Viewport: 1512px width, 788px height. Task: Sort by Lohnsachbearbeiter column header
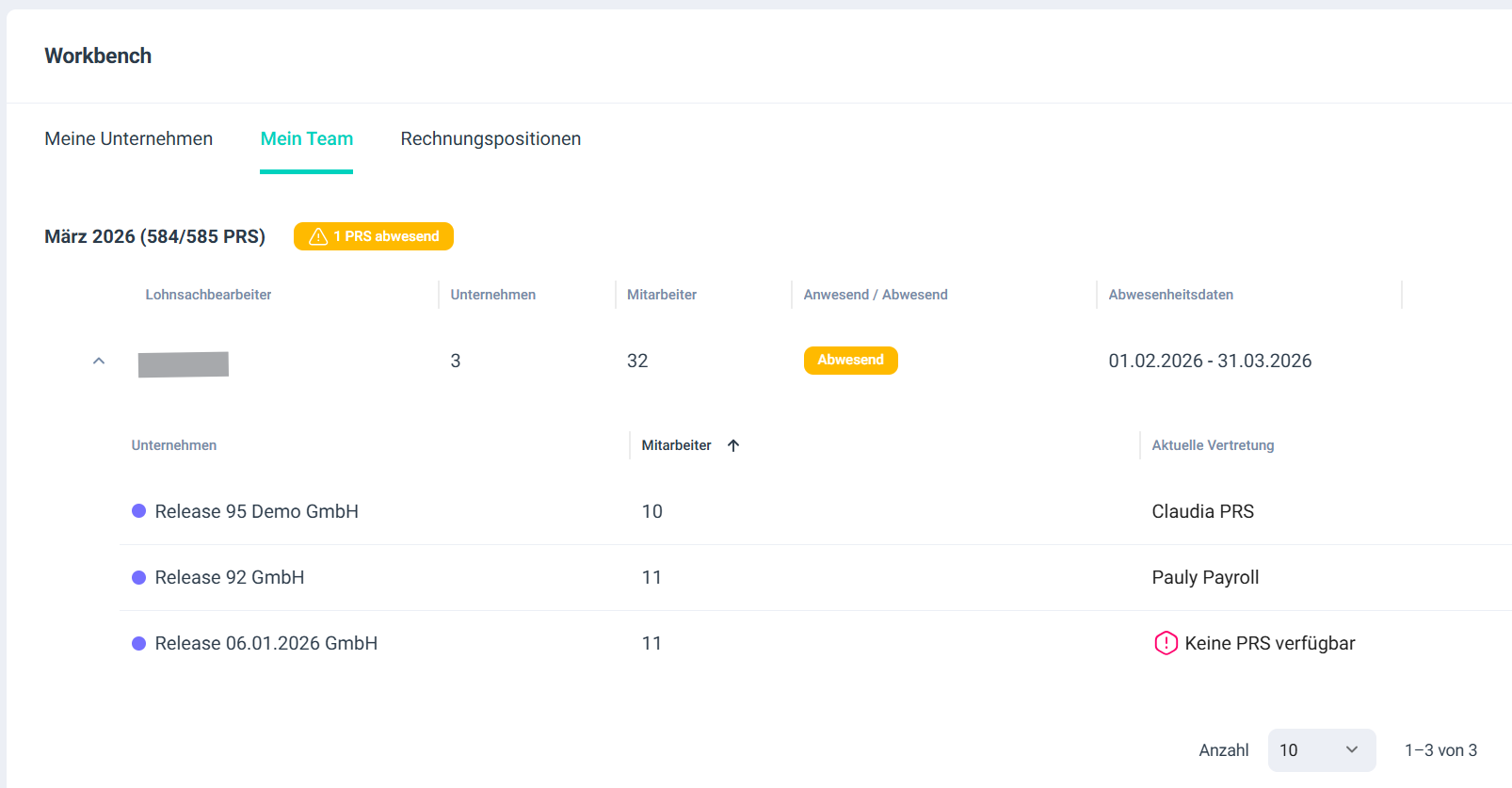click(x=208, y=295)
